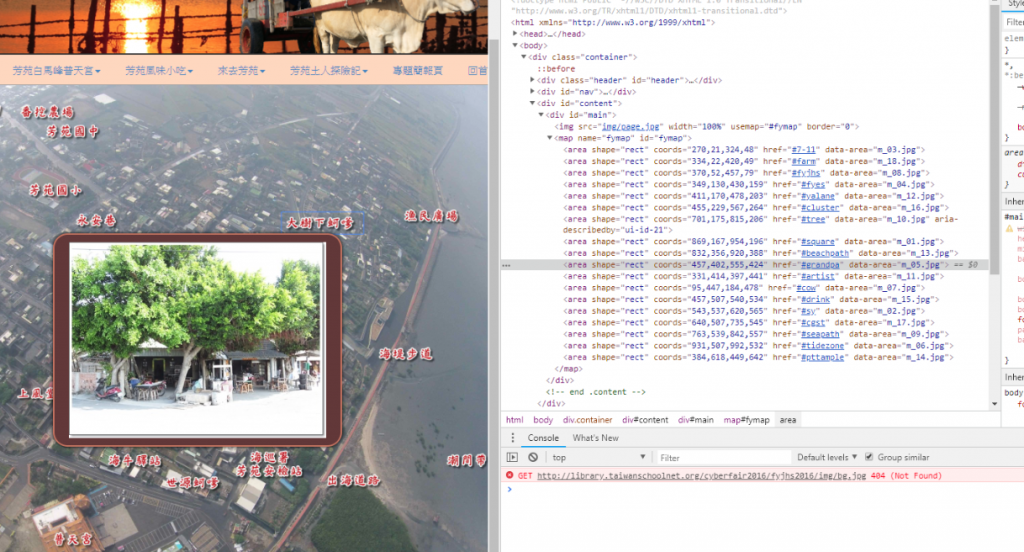Viewport: 1024px width, 552px height.
Task: Click the 永安巷 map label
Action: pos(96,220)
